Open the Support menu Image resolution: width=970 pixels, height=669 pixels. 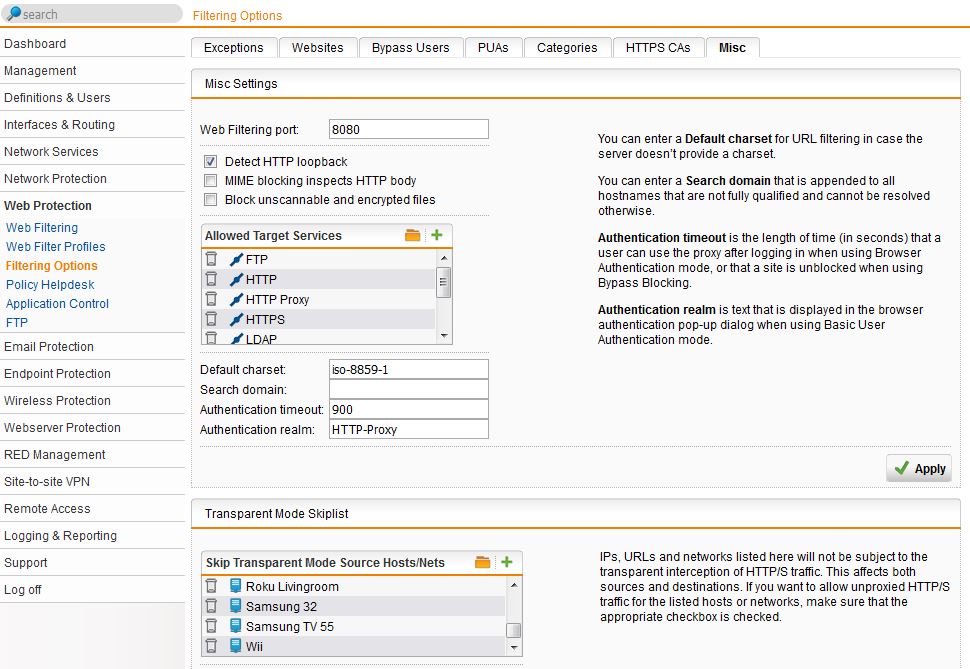pos(92,563)
